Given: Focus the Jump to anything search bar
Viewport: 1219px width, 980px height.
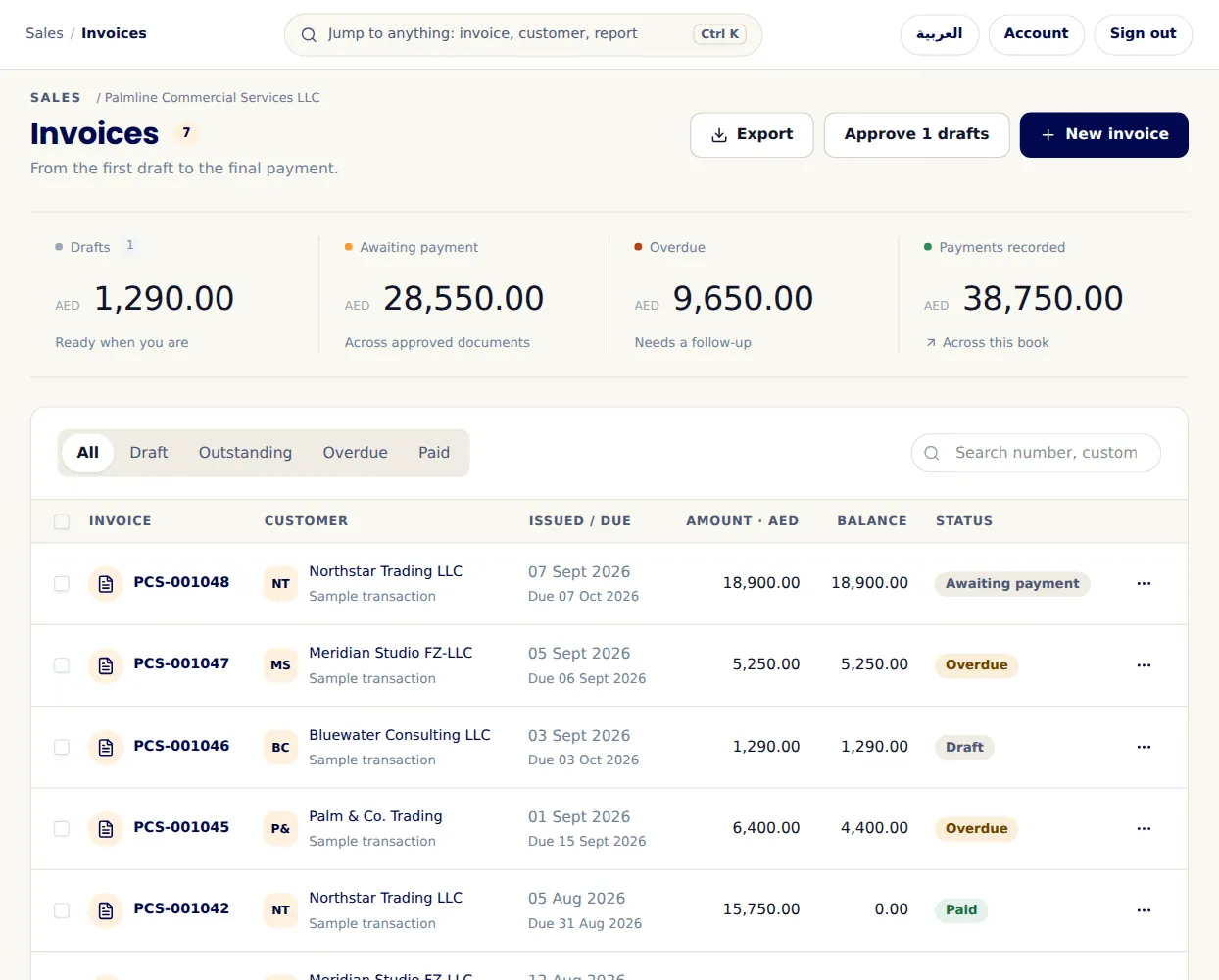Looking at the screenshot, I should point(523,34).
